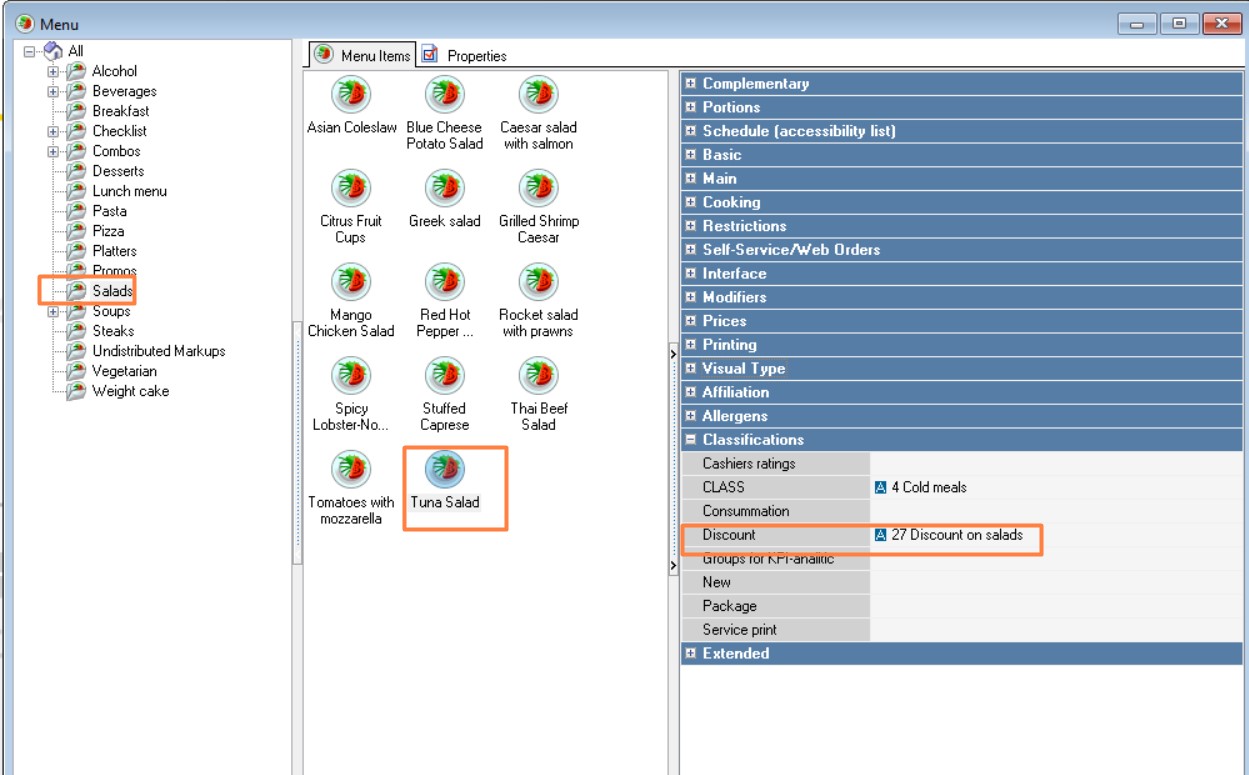Select the Salads category in tree
This screenshot has width=1249, height=775.
pos(112,291)
